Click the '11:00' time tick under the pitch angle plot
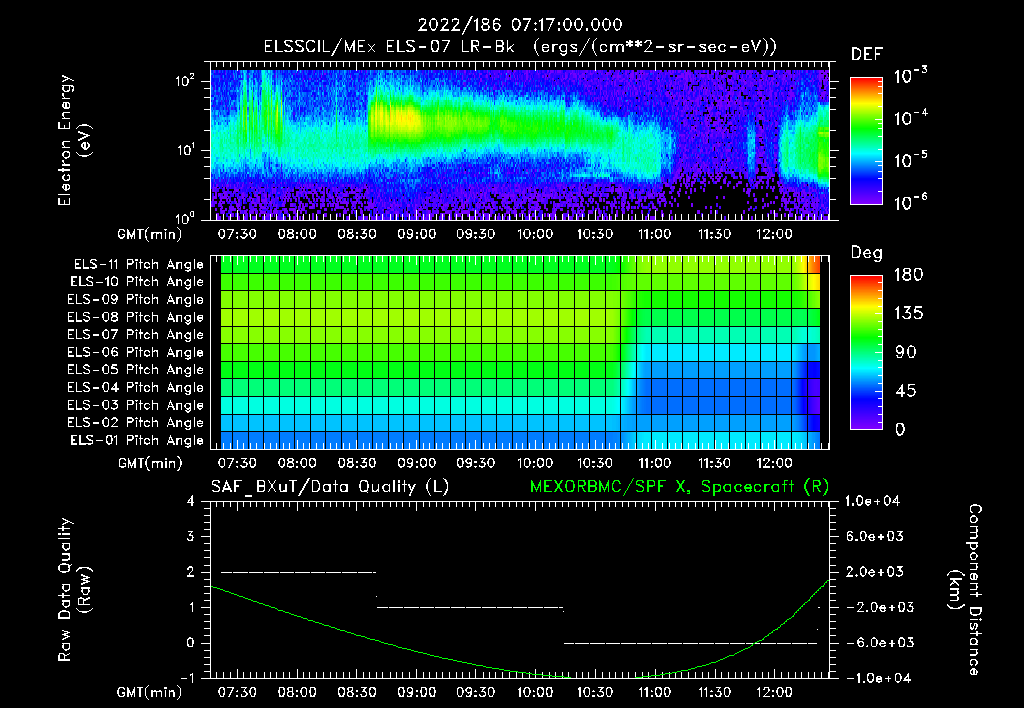 coord(654,463)
